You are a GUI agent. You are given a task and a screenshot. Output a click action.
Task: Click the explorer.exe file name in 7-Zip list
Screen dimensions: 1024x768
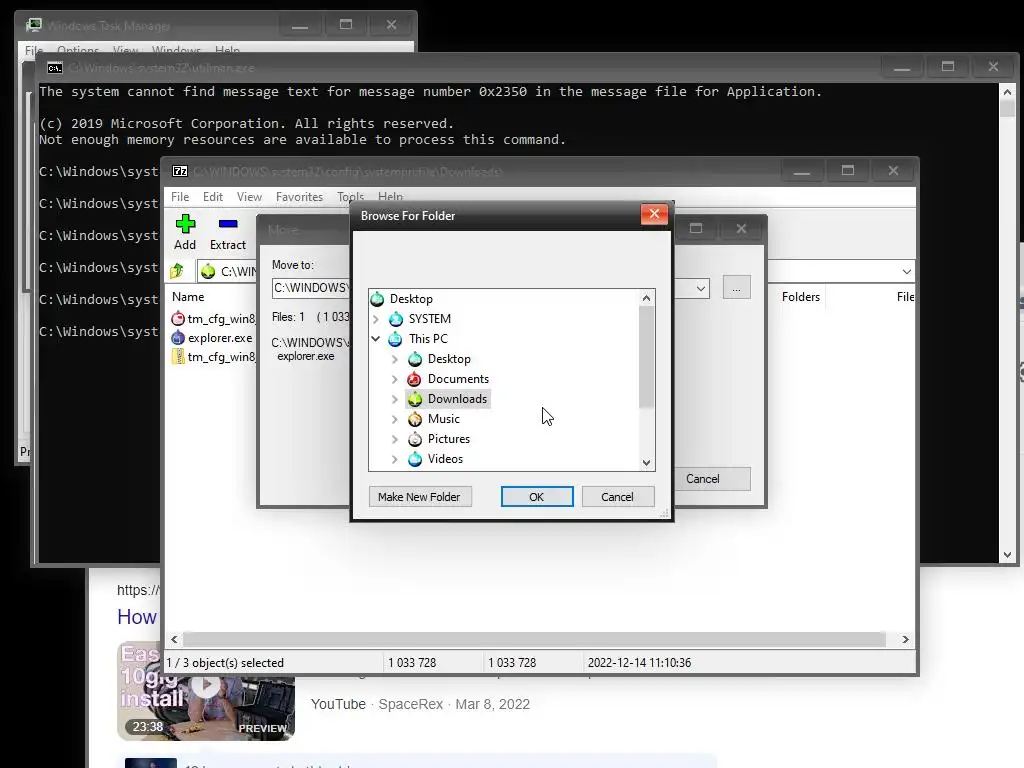coord(220,338)
